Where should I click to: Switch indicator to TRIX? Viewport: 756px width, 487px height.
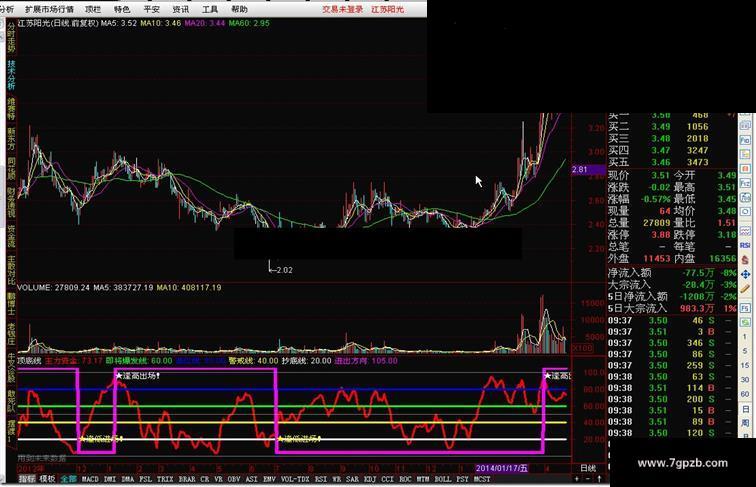(x=165, y=479)
